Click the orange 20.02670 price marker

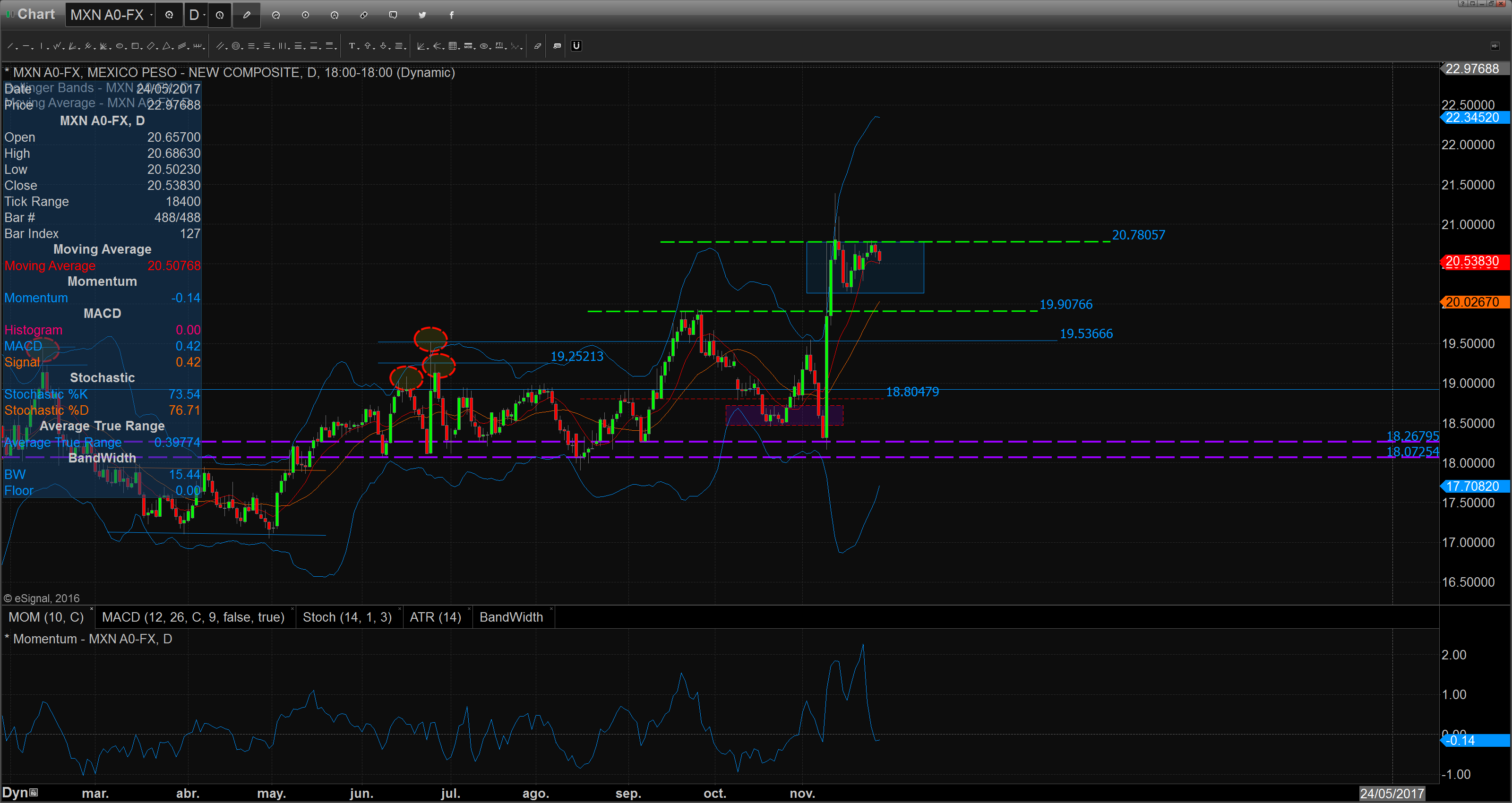[x=1474, y=302]
